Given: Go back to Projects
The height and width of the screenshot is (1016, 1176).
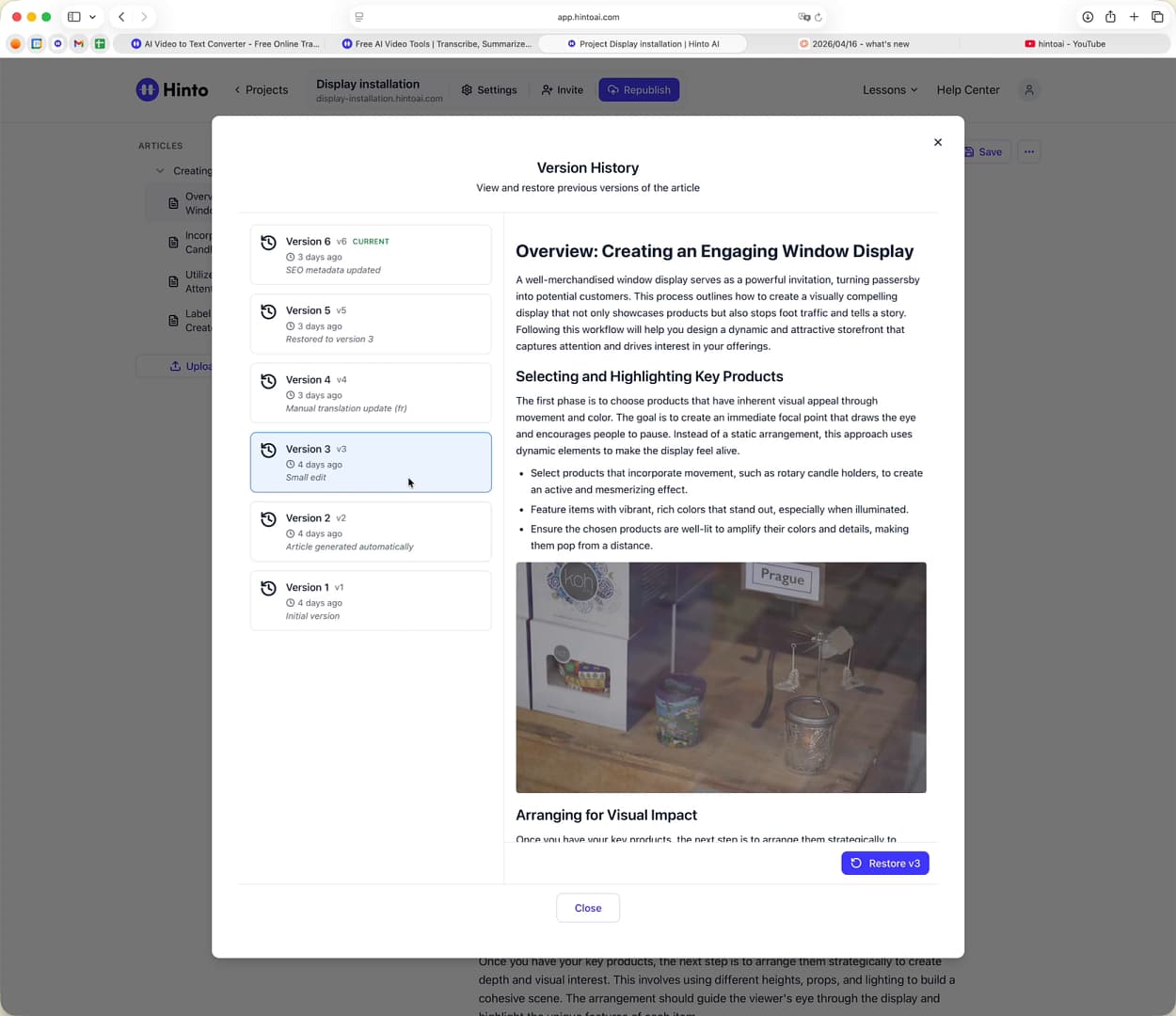Looking at the screenshot, I should click(262, 89).
